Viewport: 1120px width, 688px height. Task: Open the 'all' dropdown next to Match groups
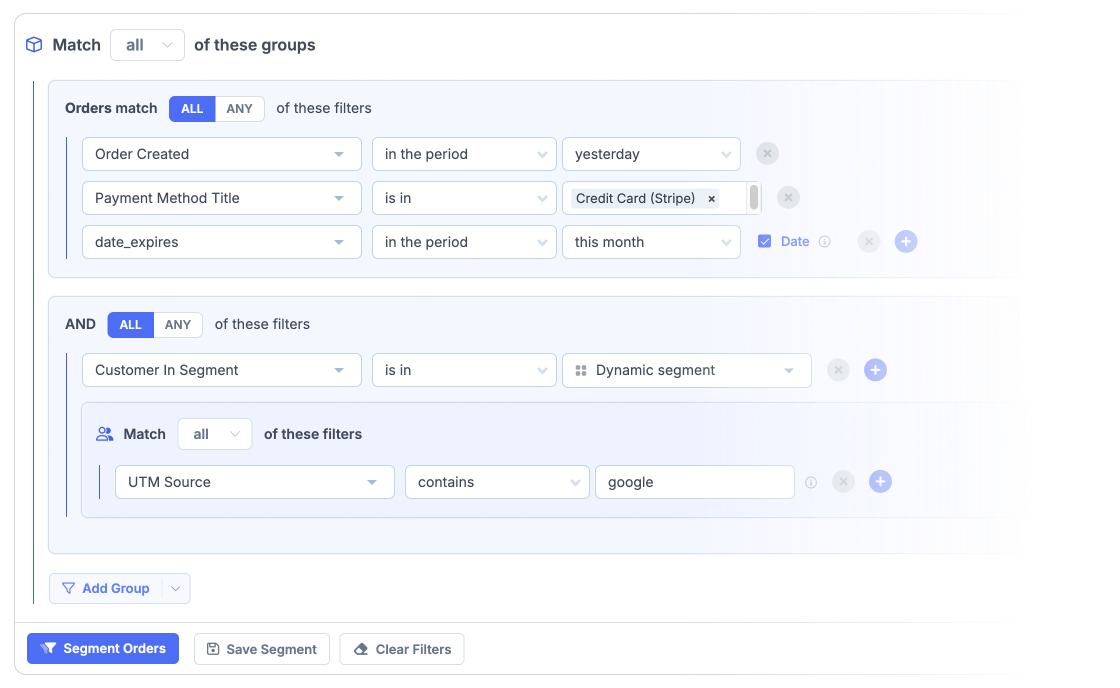[147, 45]
